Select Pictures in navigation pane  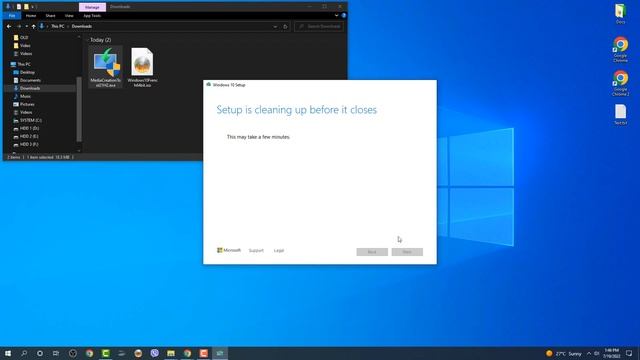click(x=27, y=104)
